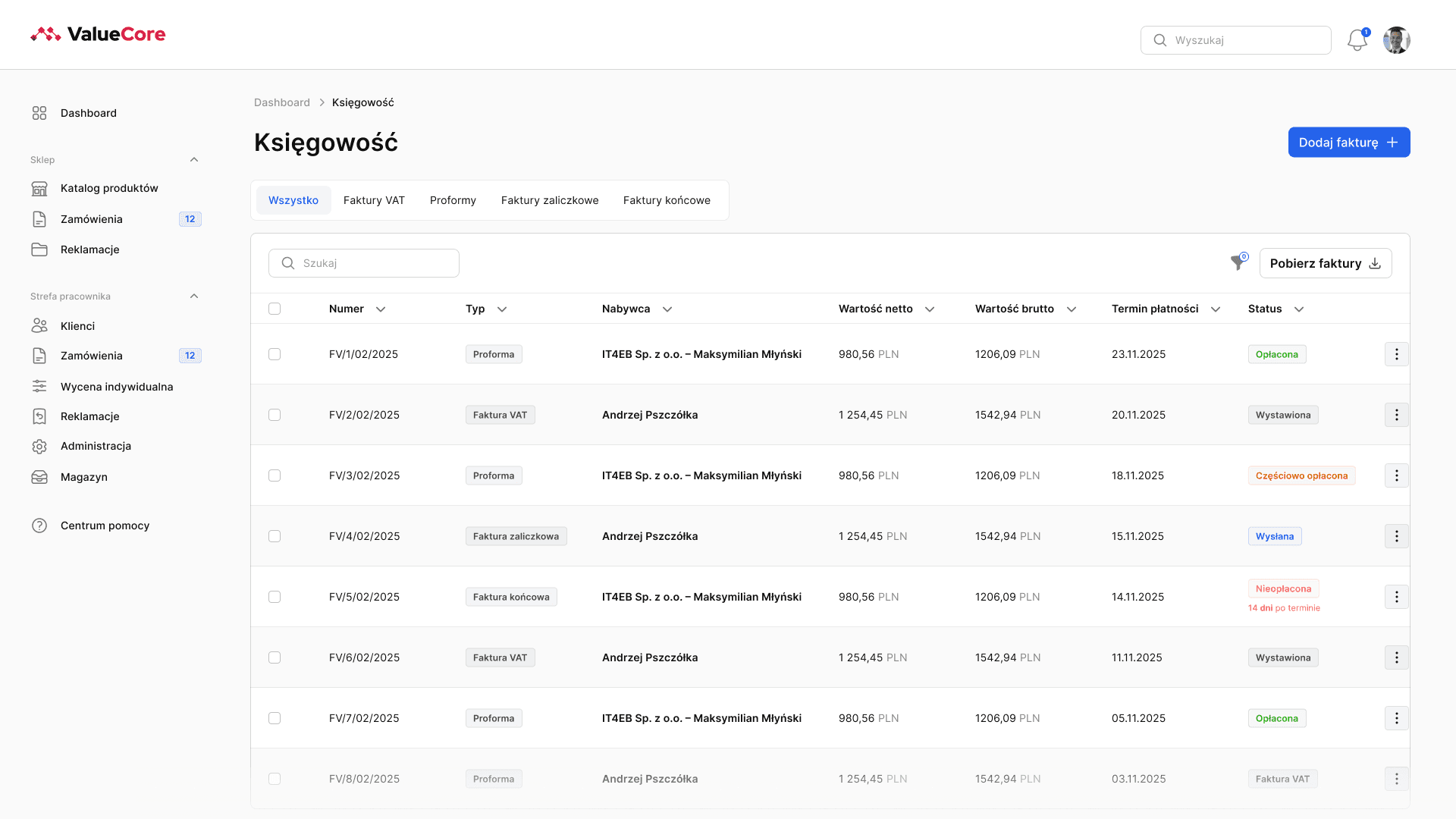The width and height of the screenshot is (1456, 819).
Task: Check the box for invoice FV/2/02/2025
Action: tap(275, 415)
